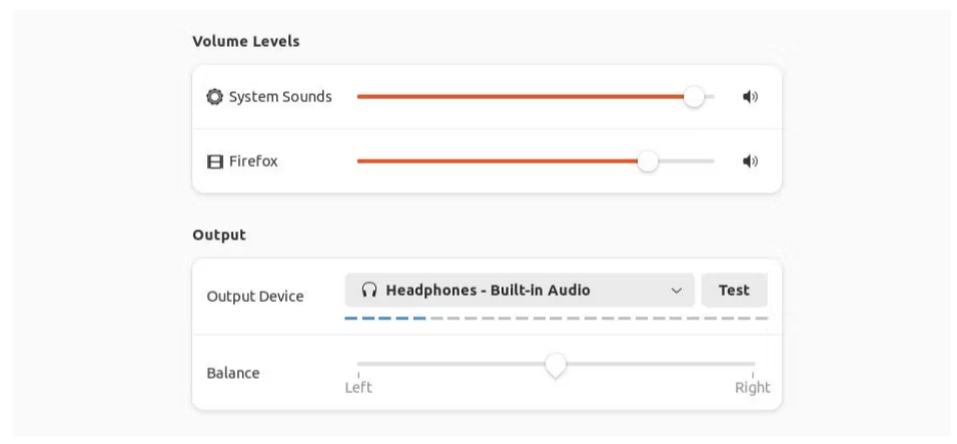
Task: Click the Balance slider center handle
Action: 555,365
